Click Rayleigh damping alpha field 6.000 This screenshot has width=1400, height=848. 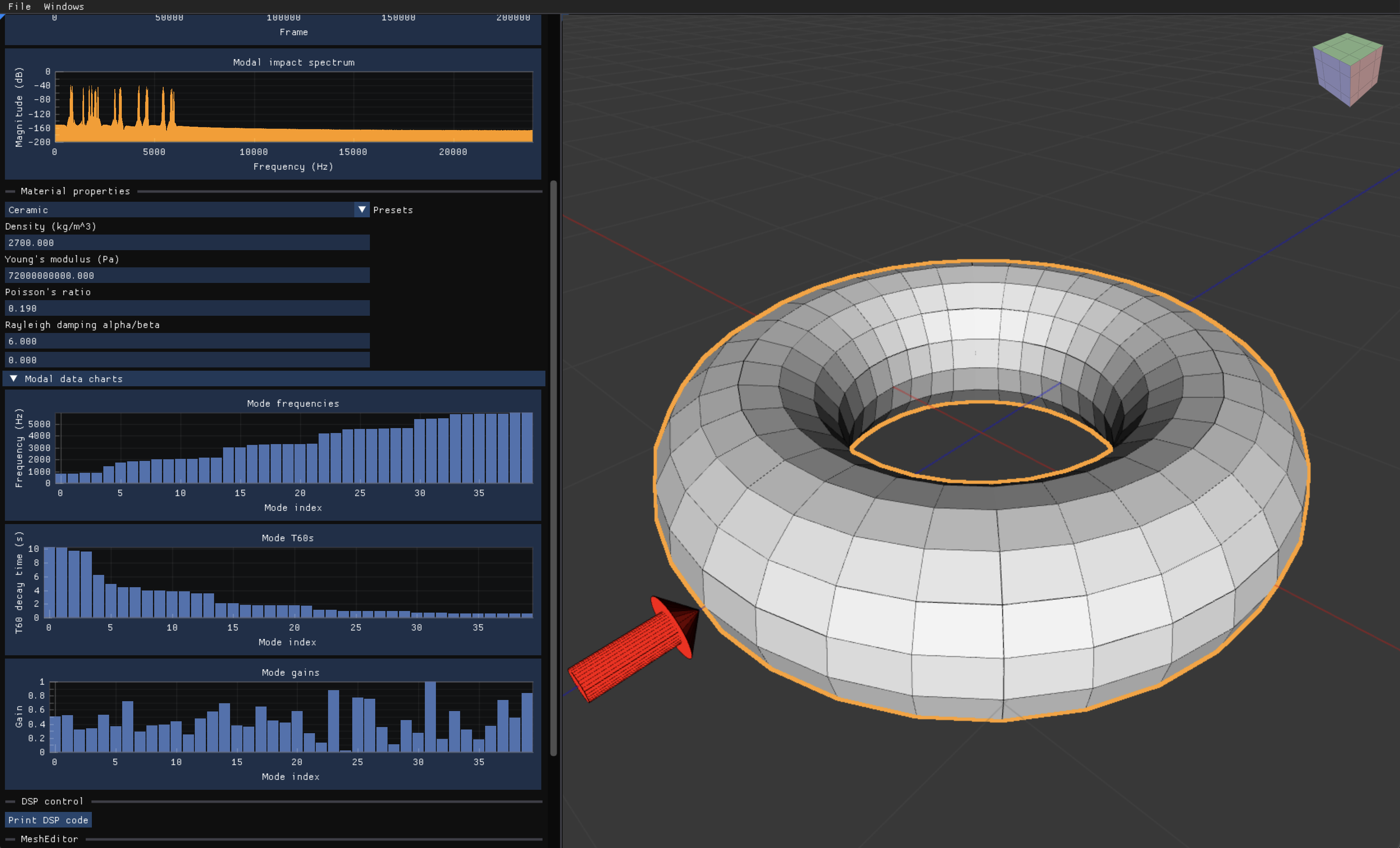[x=187, y=341]
